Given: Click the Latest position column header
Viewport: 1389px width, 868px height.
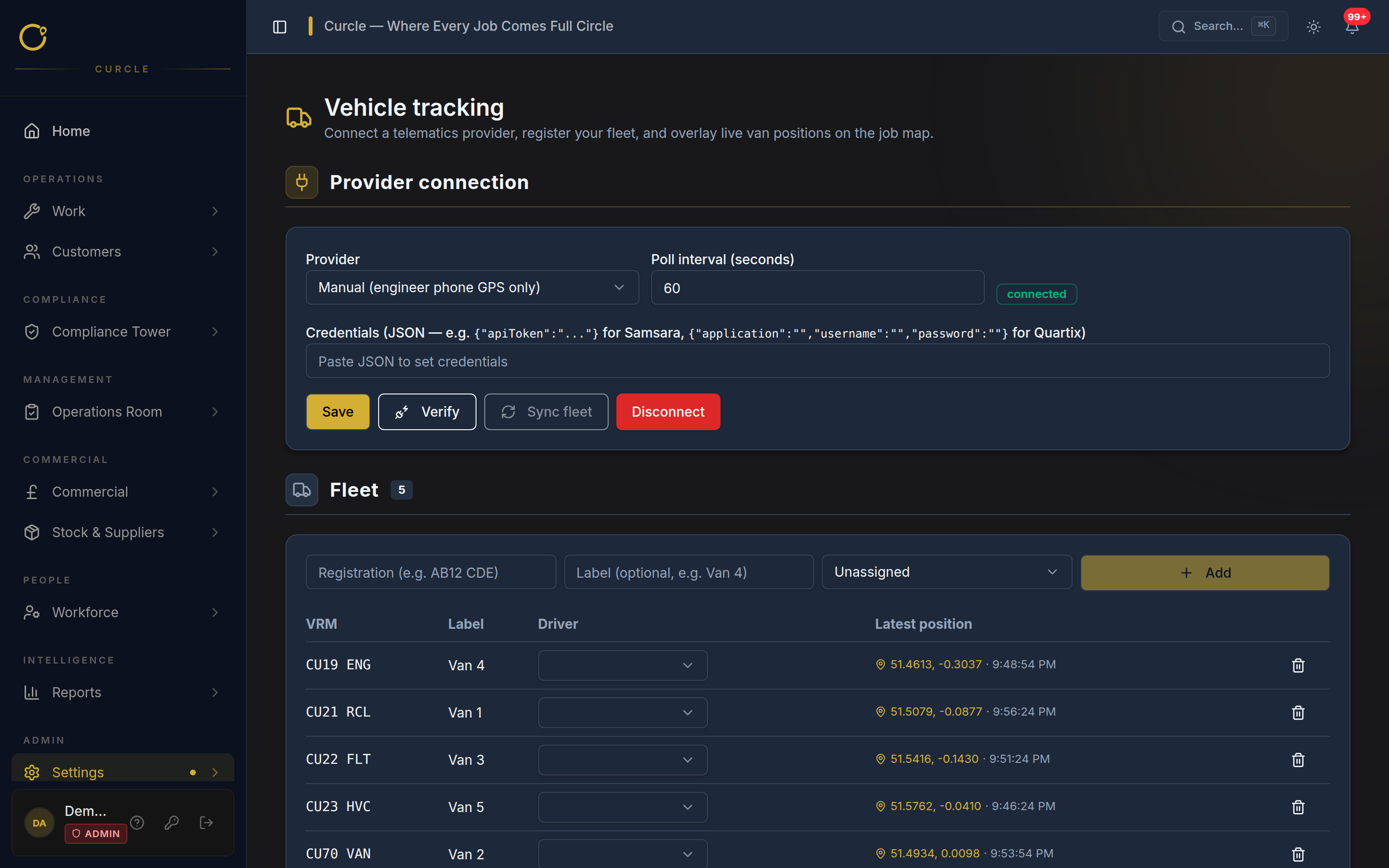Looking at the screenshot, I should coord(923,624).
